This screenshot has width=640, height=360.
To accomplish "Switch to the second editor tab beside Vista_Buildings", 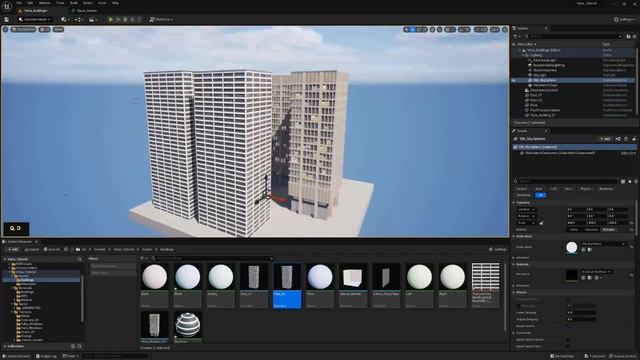I will 87,11.
